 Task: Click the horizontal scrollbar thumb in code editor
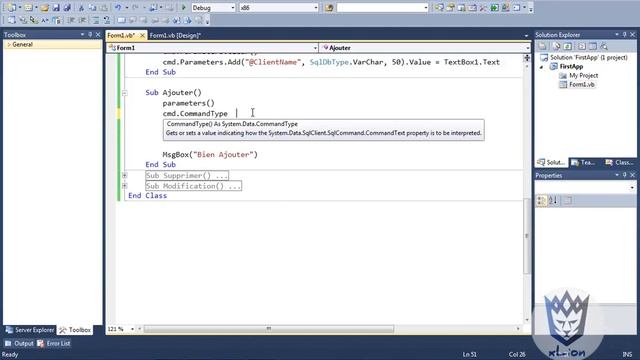(x=269, y=329)
